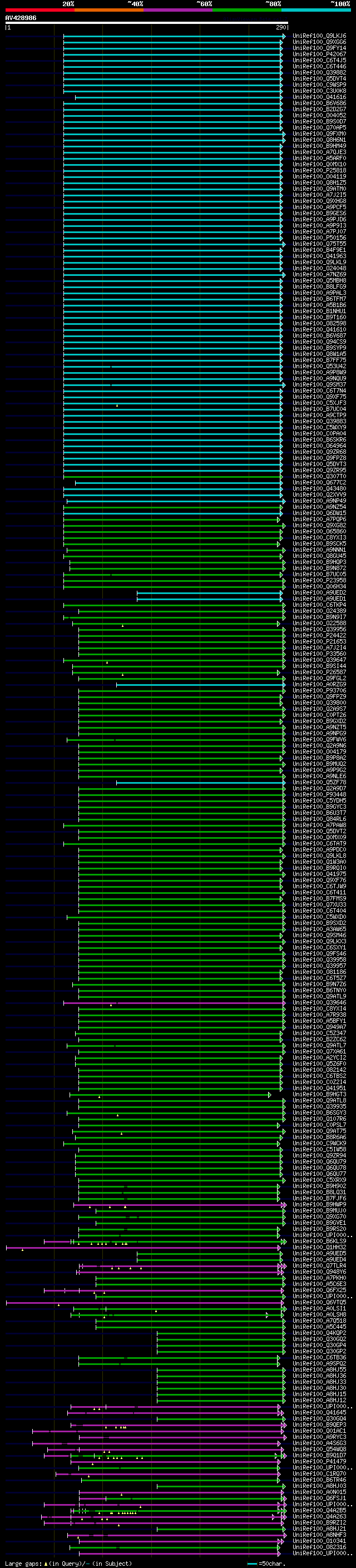Click the cyan alignment bar for UniRef100_A9UED2

[210, 593]
